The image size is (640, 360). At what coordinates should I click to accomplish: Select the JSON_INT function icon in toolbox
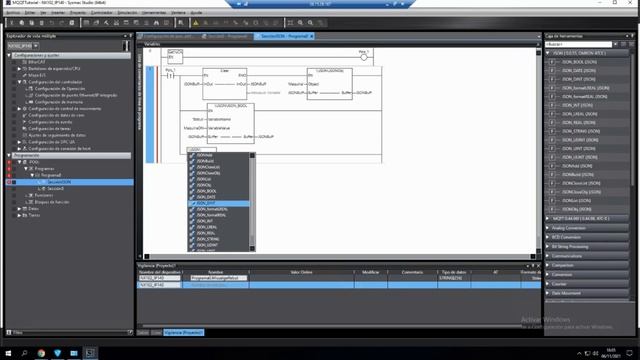click(552, 105)
